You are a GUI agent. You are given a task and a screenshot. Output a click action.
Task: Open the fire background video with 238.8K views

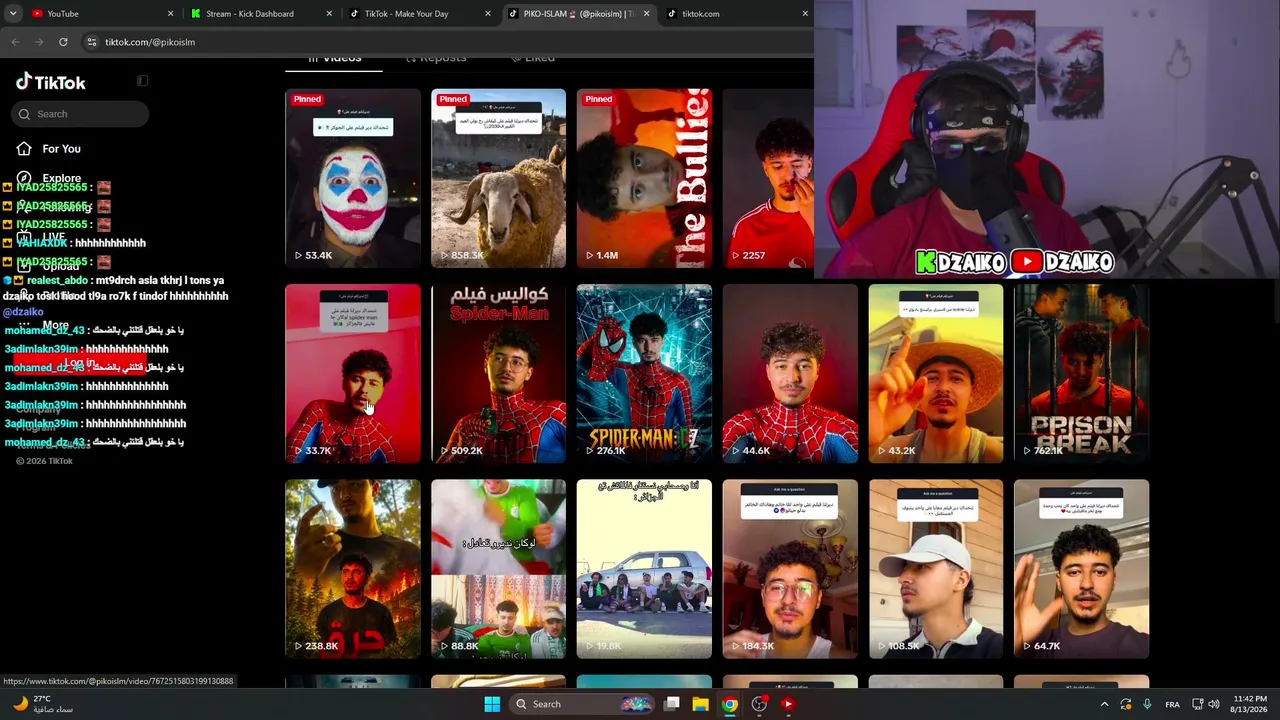353,569
